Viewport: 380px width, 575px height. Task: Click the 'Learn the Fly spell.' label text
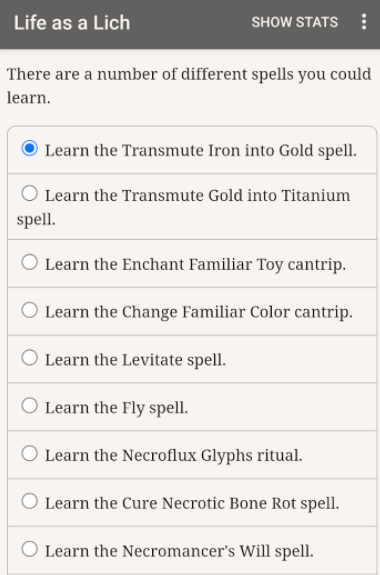[117, 408]
